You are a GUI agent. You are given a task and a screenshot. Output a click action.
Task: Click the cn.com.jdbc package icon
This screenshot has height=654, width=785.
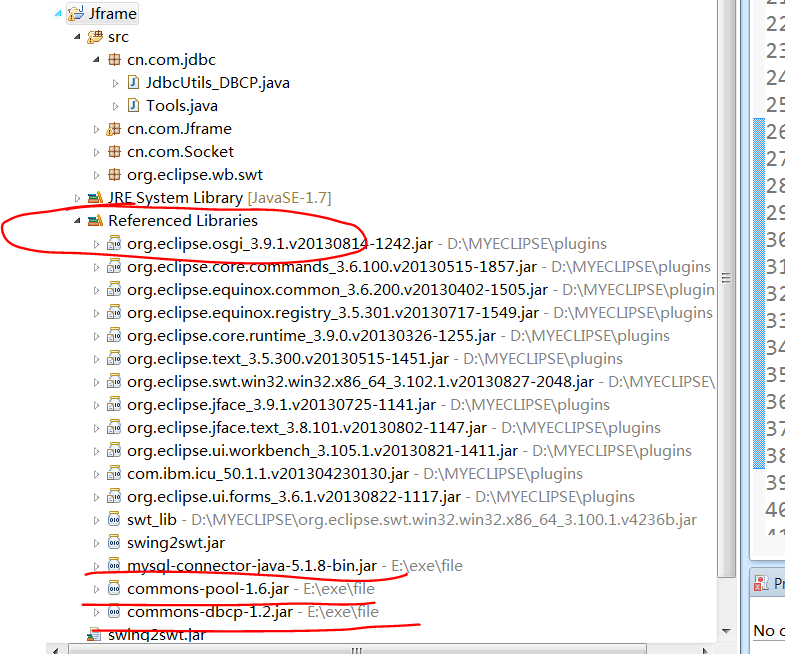115,60
